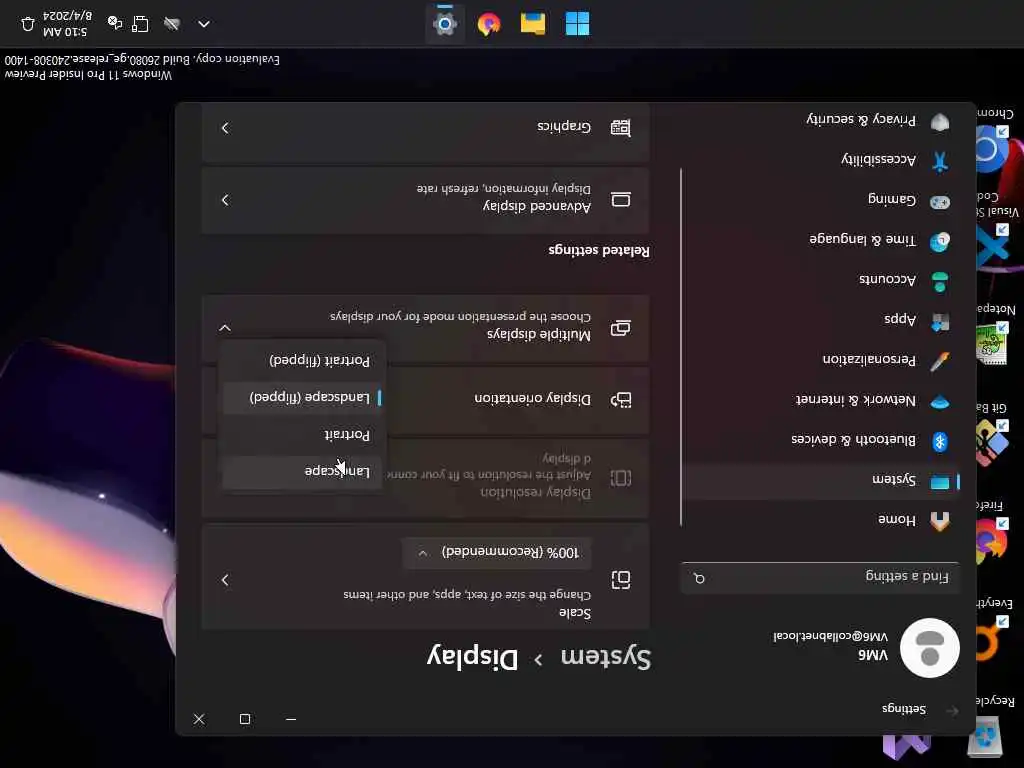Open File Explorer from the taskbar

(533, 24)
